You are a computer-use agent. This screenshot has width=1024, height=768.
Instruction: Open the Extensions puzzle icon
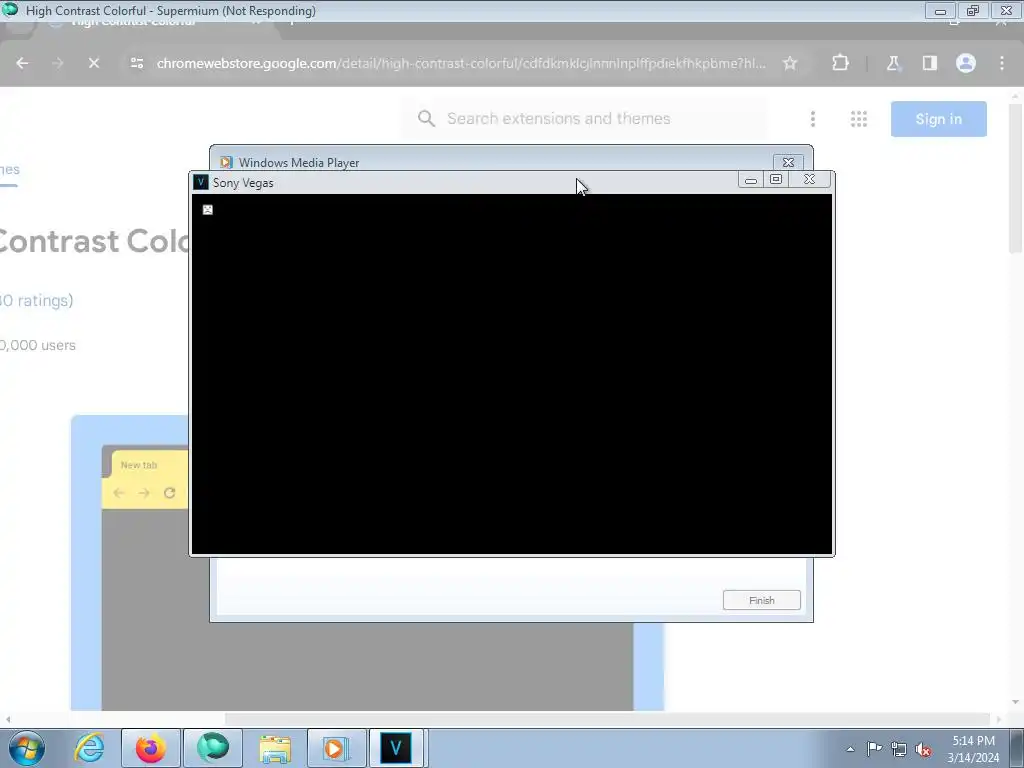pos(840,63)
